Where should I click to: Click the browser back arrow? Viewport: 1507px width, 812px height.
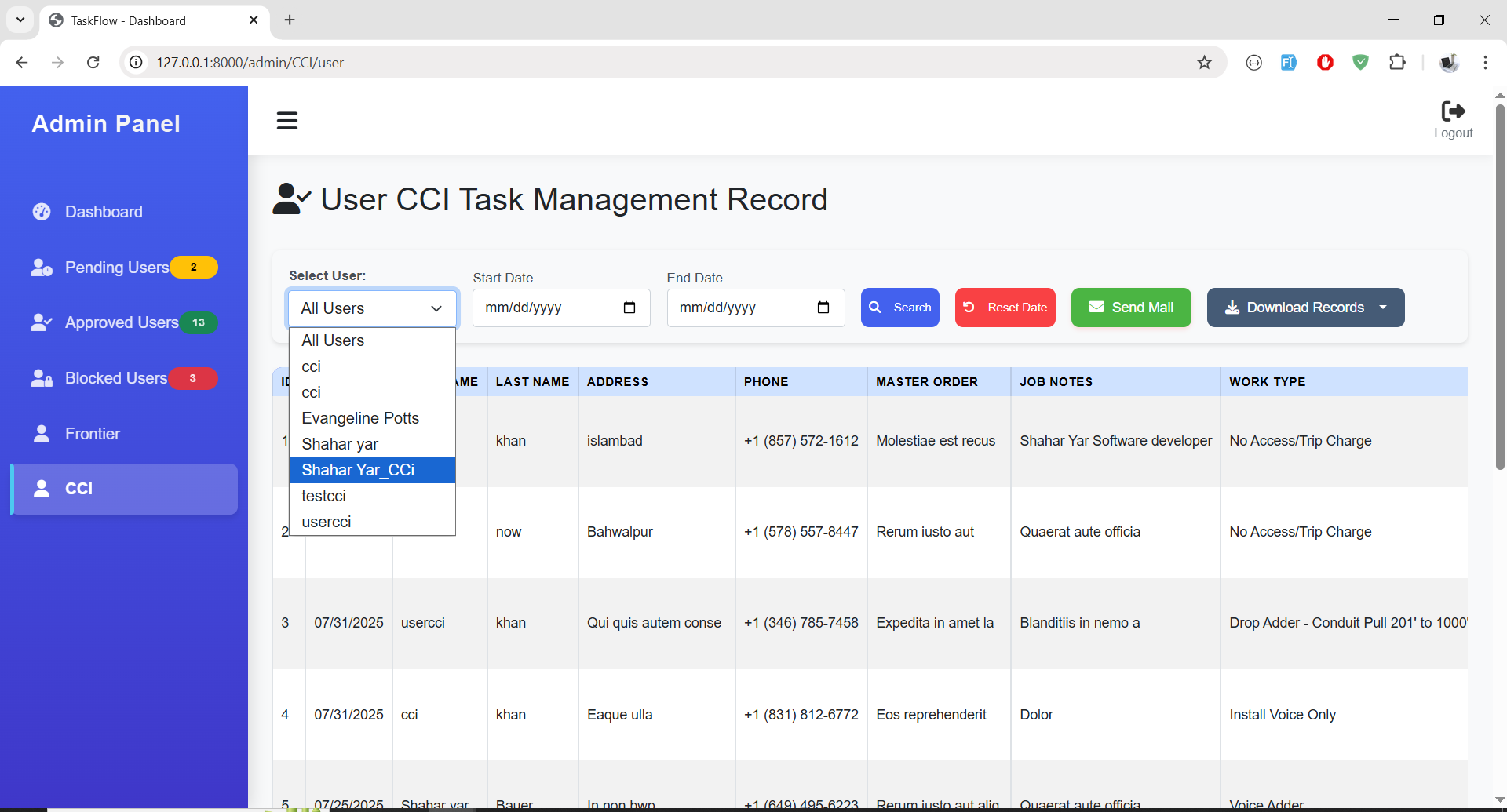click(22, 63)
